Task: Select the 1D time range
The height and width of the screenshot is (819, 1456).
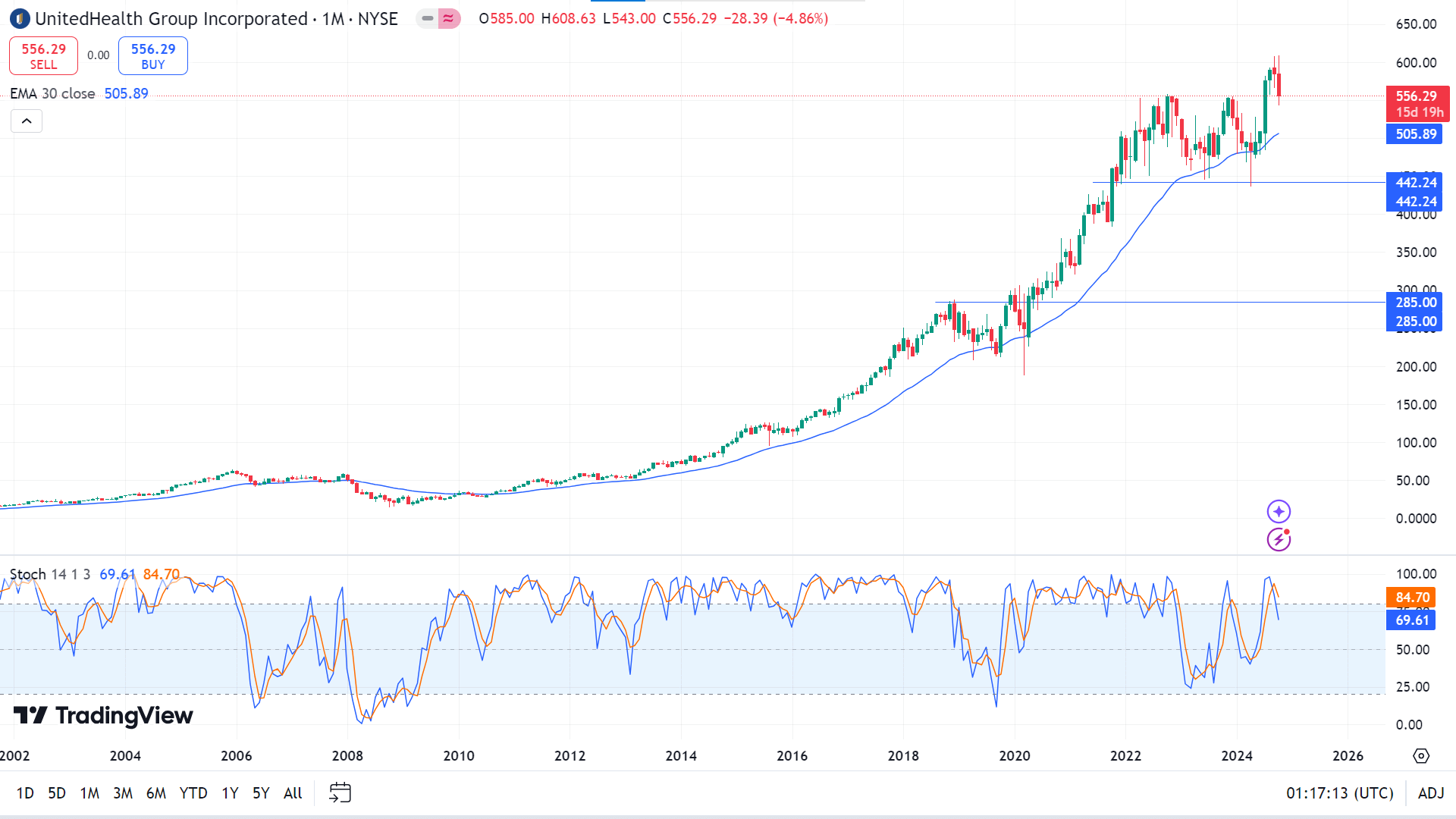Action: 25,793
